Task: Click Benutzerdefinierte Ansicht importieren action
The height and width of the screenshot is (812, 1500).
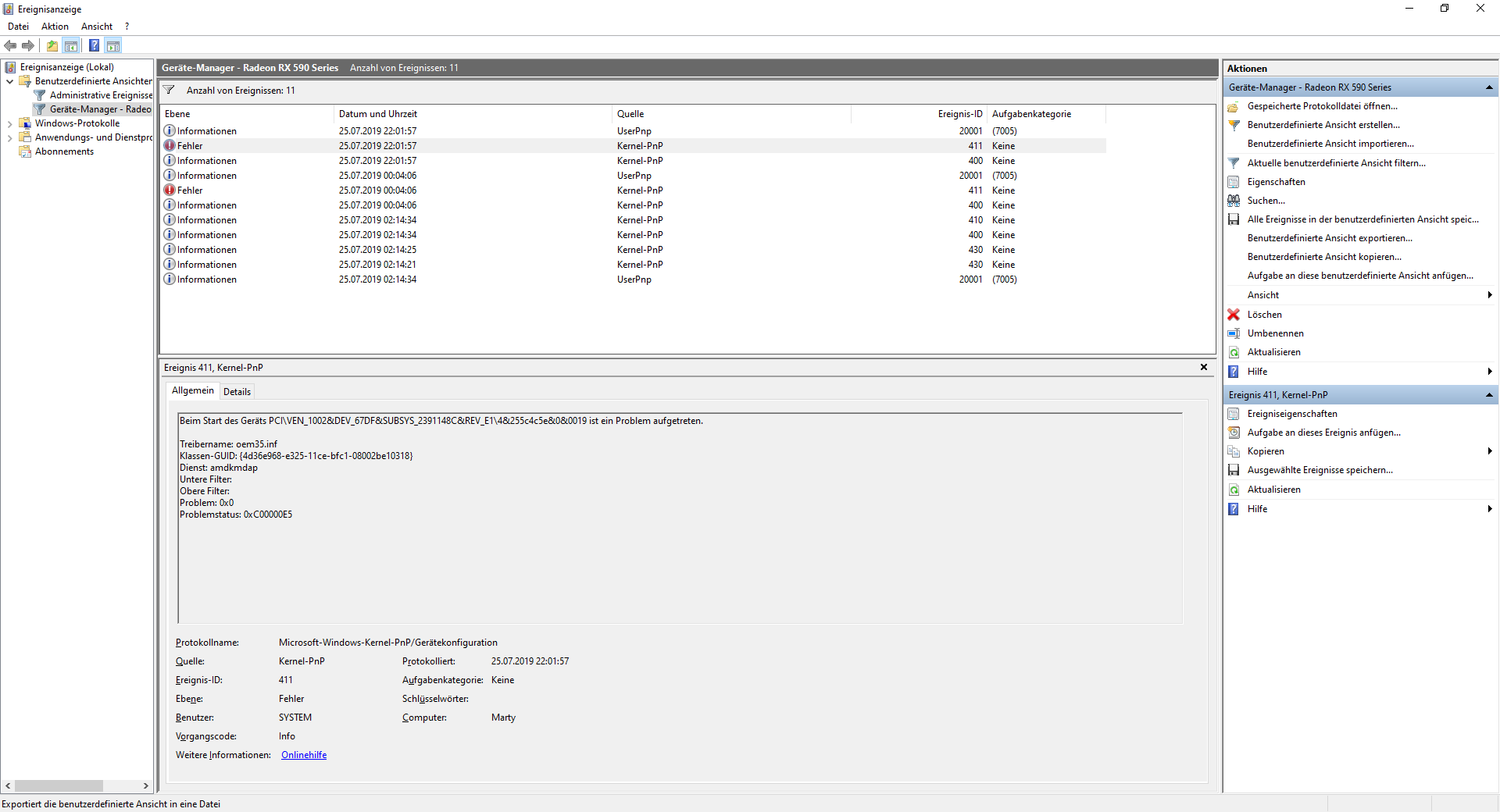Action: coord(1330,144)
